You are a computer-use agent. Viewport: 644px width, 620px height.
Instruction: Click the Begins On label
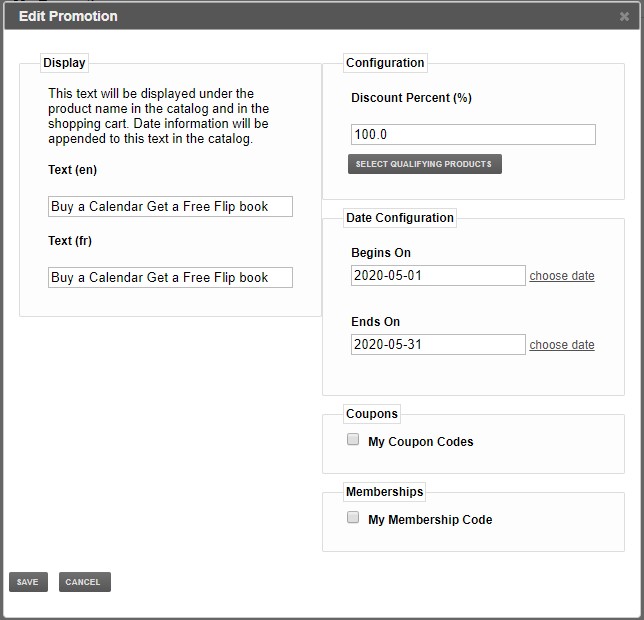point(381,253)
